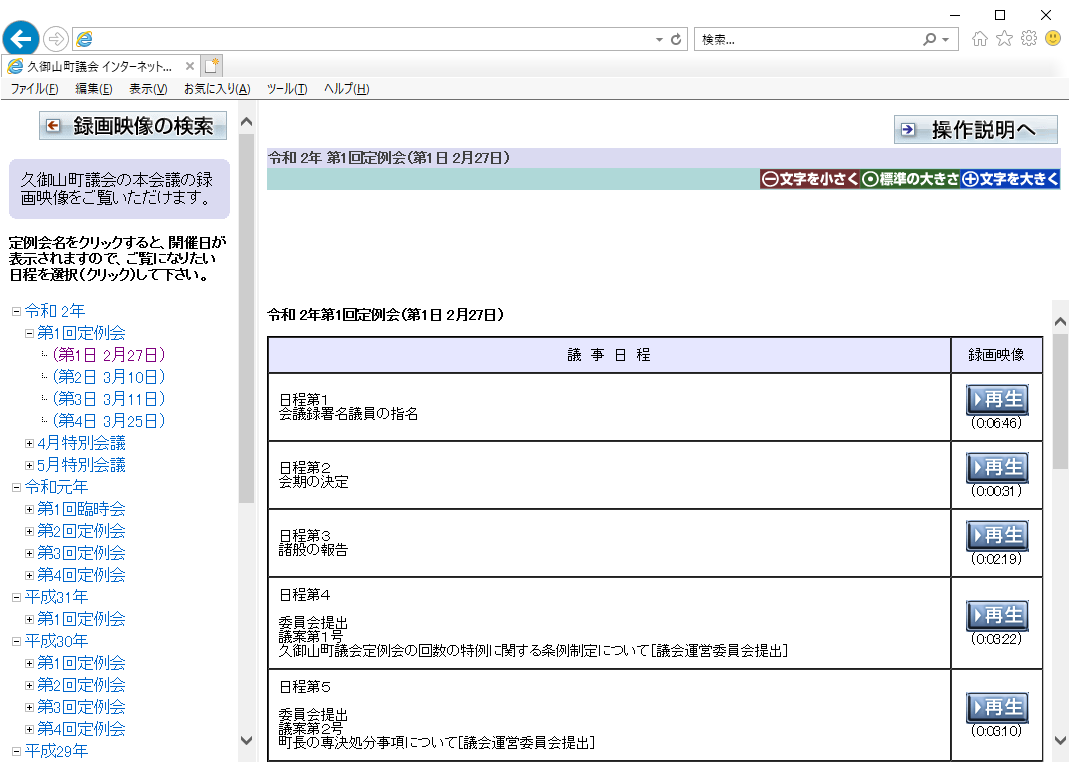Screen dimensions: 1070x763
Task: Expand 令和元年 第2回定例会 node
Action: [x=29, y=531]
